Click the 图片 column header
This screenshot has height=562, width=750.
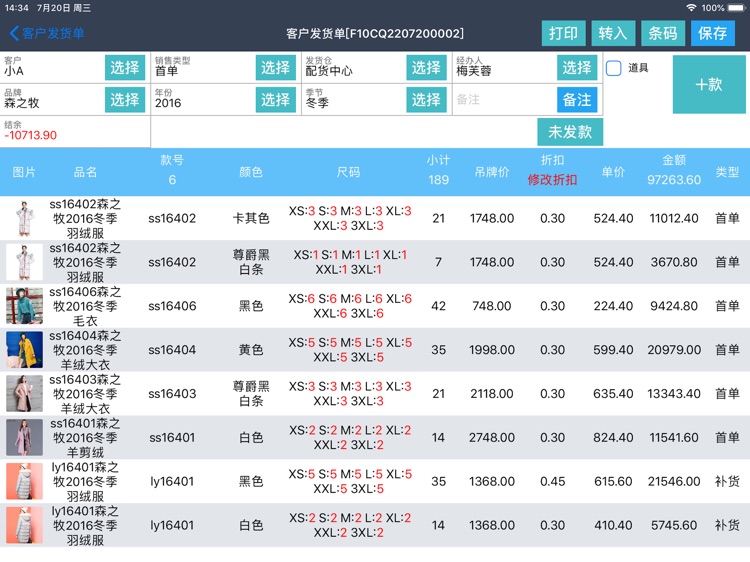pos(24,172)
